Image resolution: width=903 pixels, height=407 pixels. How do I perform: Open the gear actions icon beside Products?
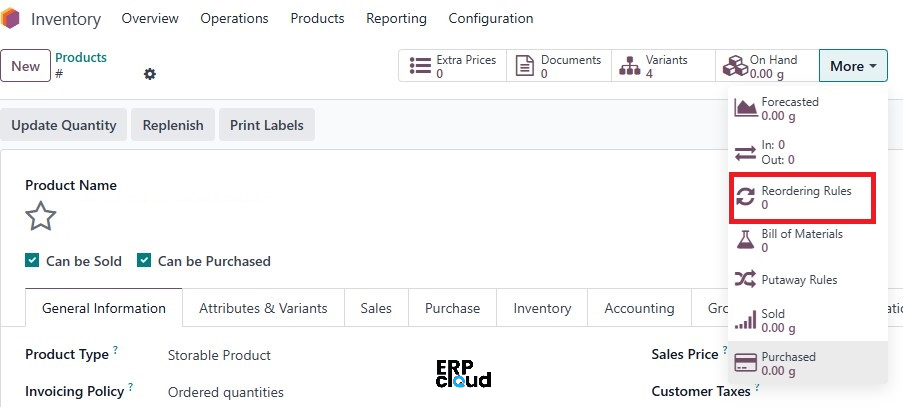pyautogui.click(x=150, y=74)
